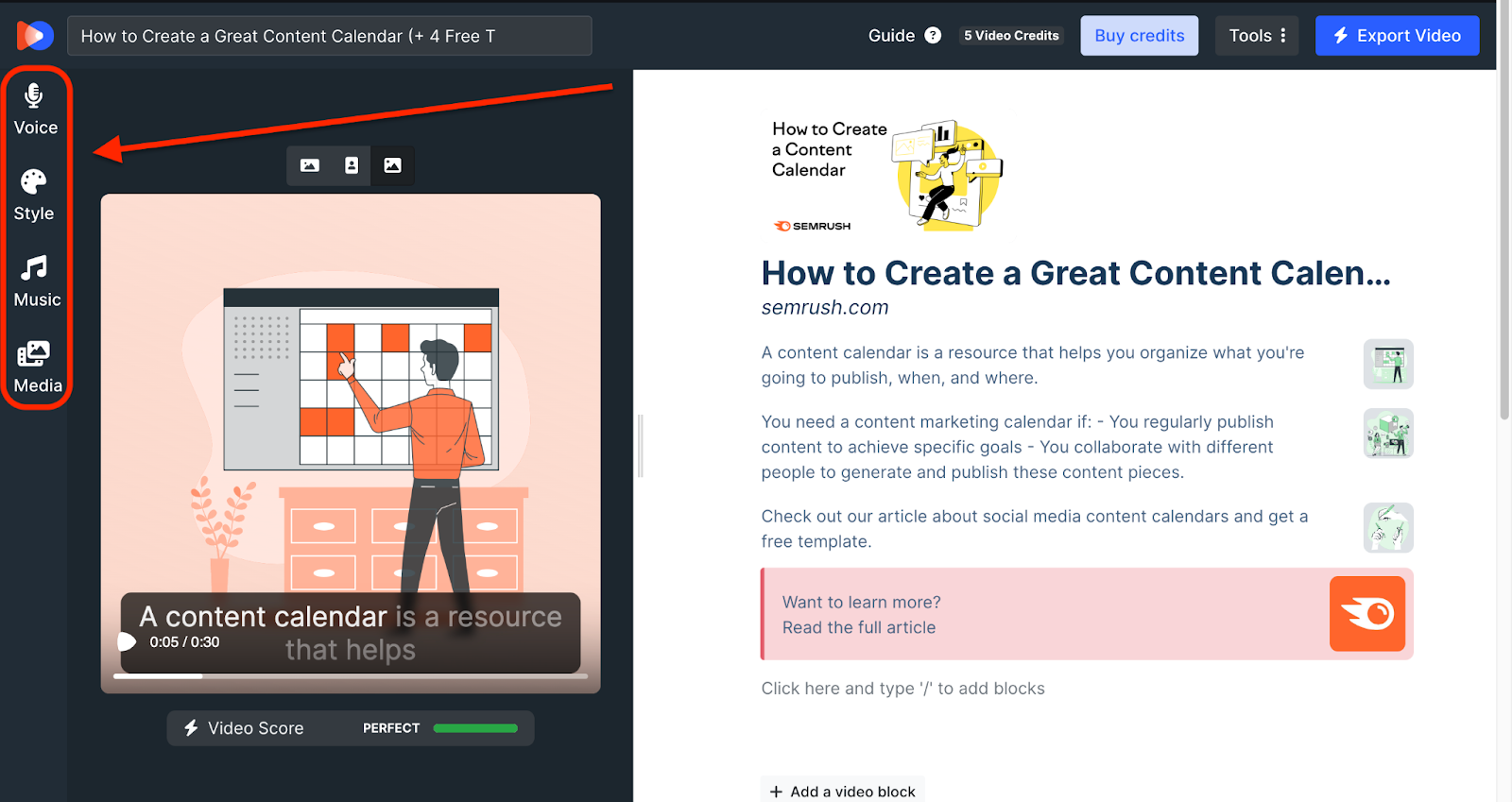Image resolution: width=1512 pixels, height=802 pixels.
Task: Click the video progress bar
Action: coord(350,676)
